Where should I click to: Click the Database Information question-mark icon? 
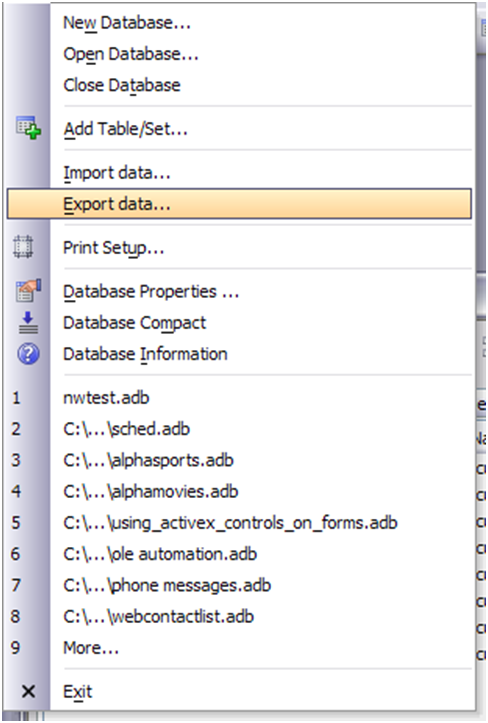click(x=28, y=354)
